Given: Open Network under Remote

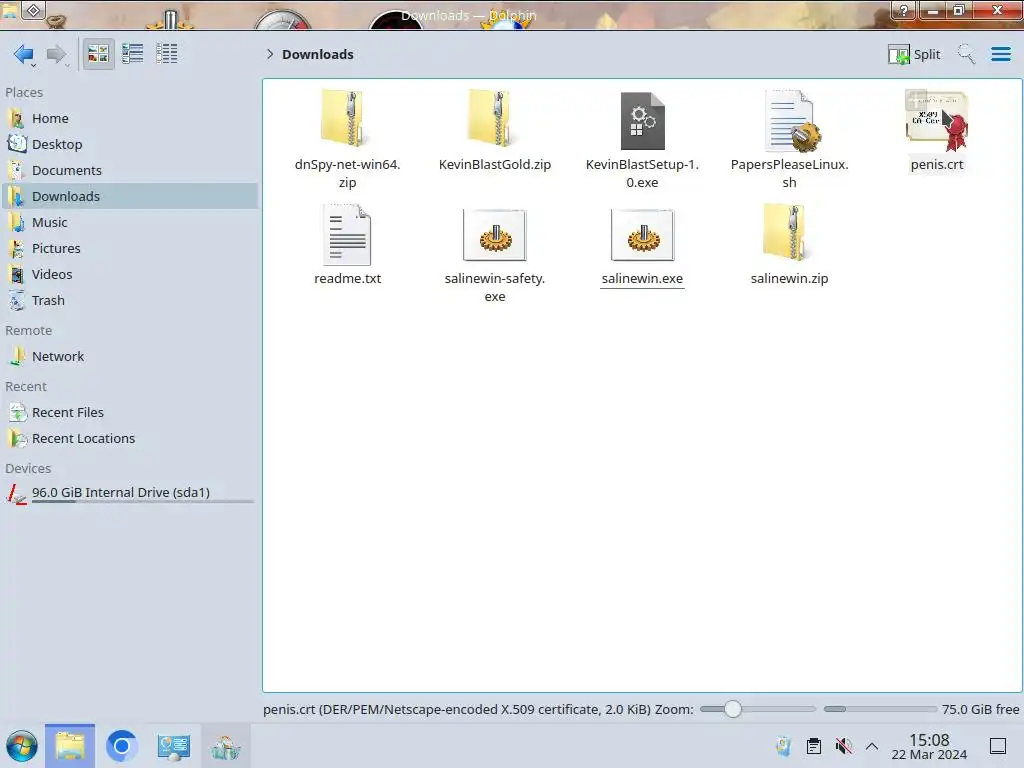Looking at the screenshot, I should 131,357.
